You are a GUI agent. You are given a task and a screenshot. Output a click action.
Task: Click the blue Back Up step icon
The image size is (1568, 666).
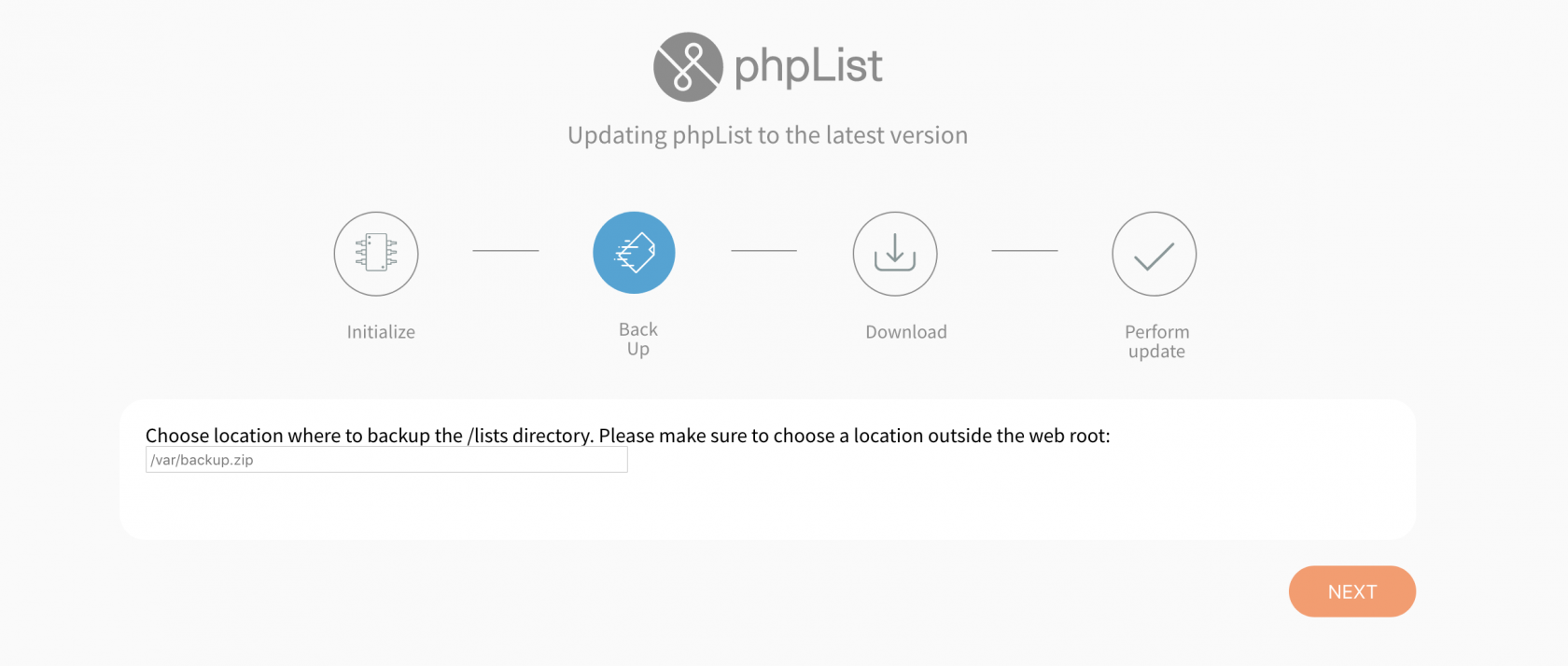(x=635, y=253)
